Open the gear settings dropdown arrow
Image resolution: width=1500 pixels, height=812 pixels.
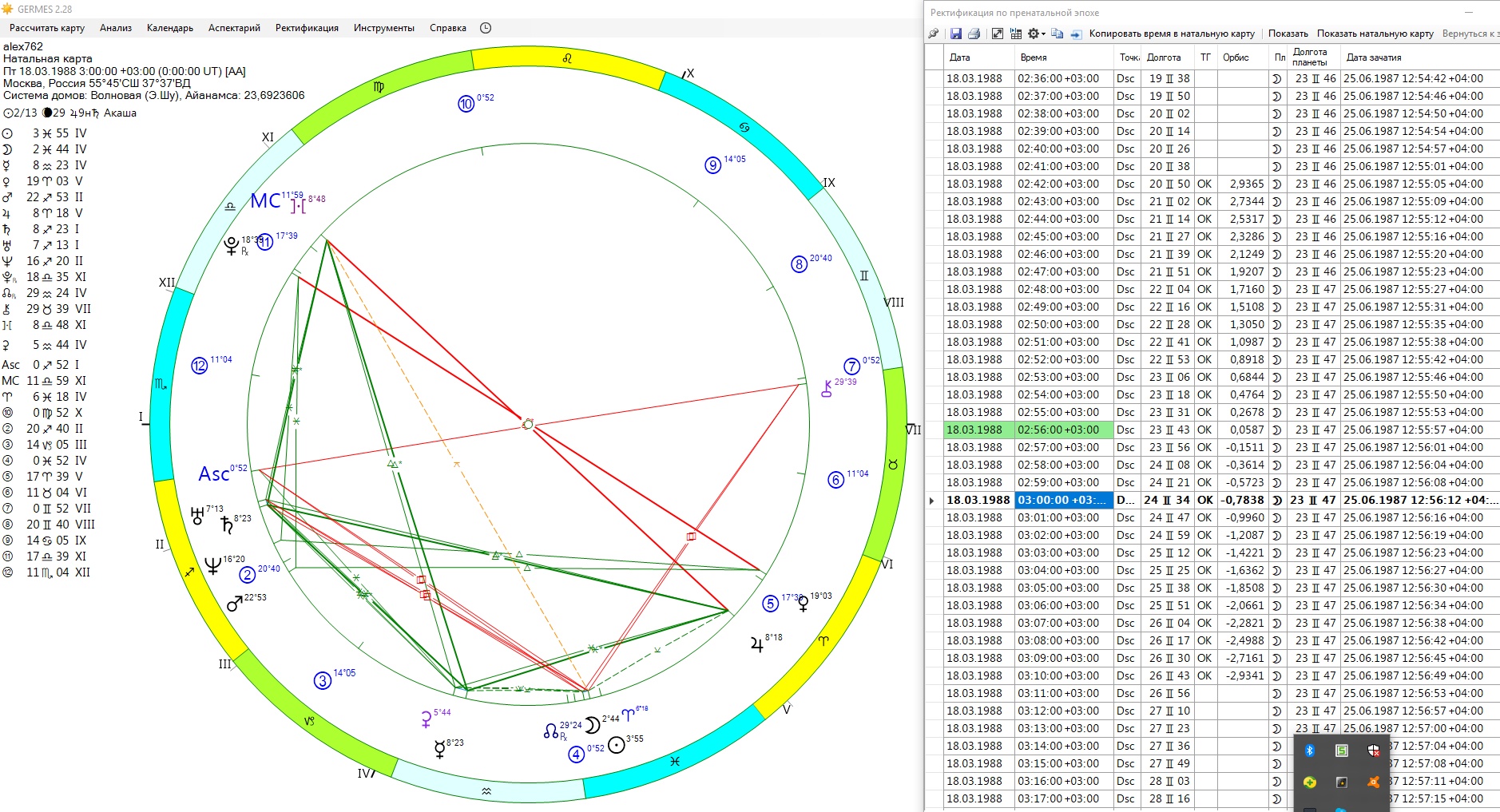1043,34
